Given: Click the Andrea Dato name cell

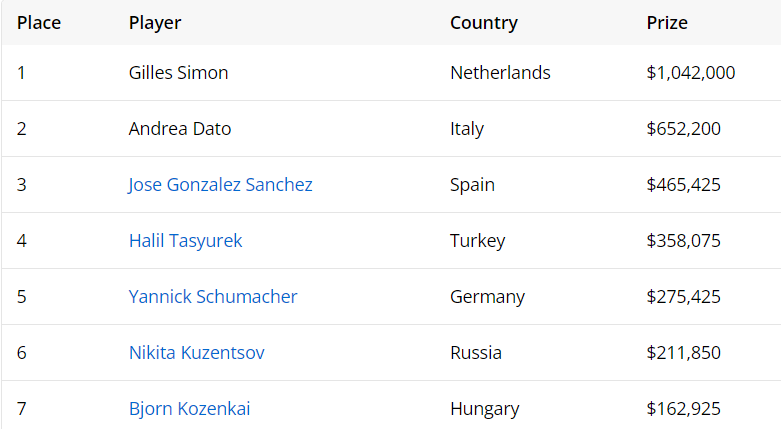Looking at the screenshot, I should [180, 129].
